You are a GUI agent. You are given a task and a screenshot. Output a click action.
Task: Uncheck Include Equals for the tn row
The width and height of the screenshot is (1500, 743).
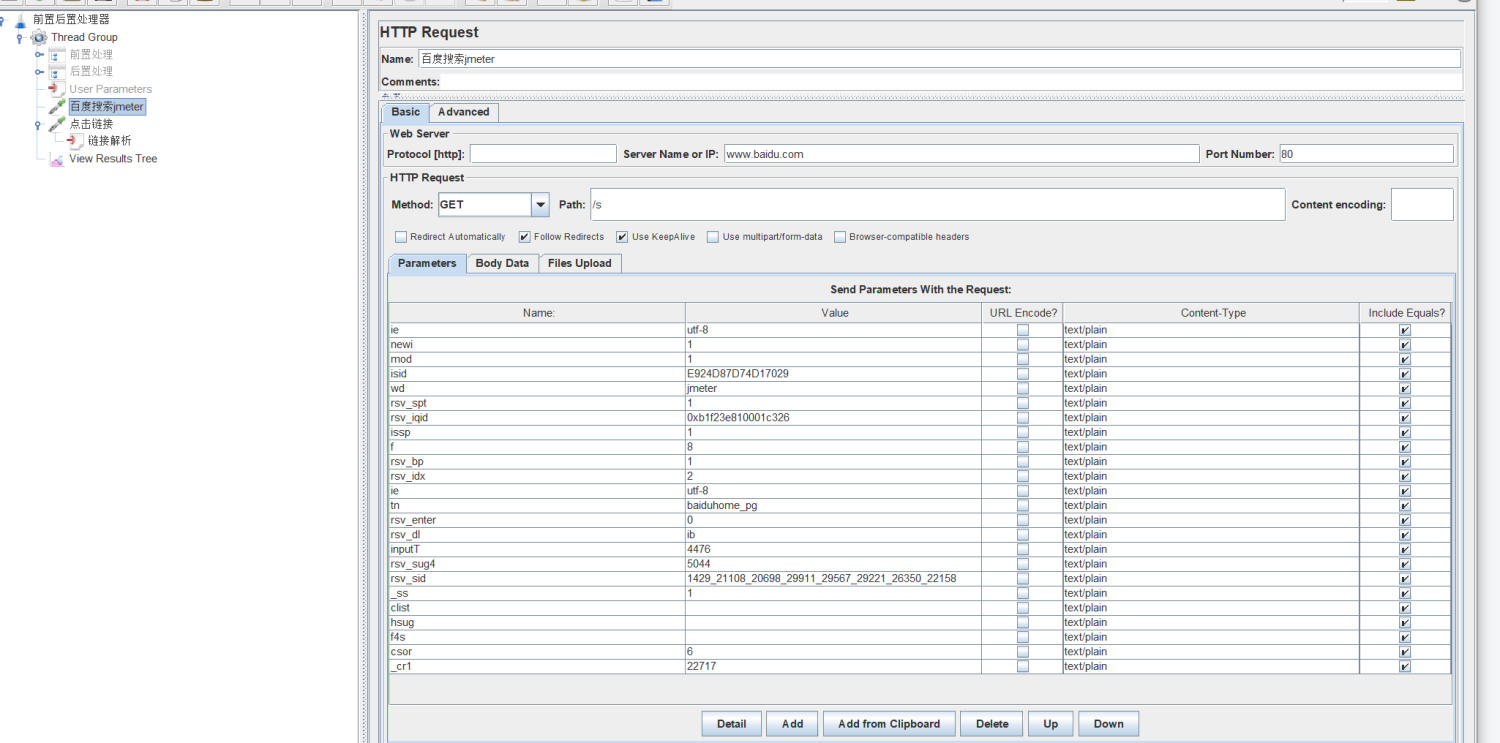pyautogui.click(x=1405, y=505)
